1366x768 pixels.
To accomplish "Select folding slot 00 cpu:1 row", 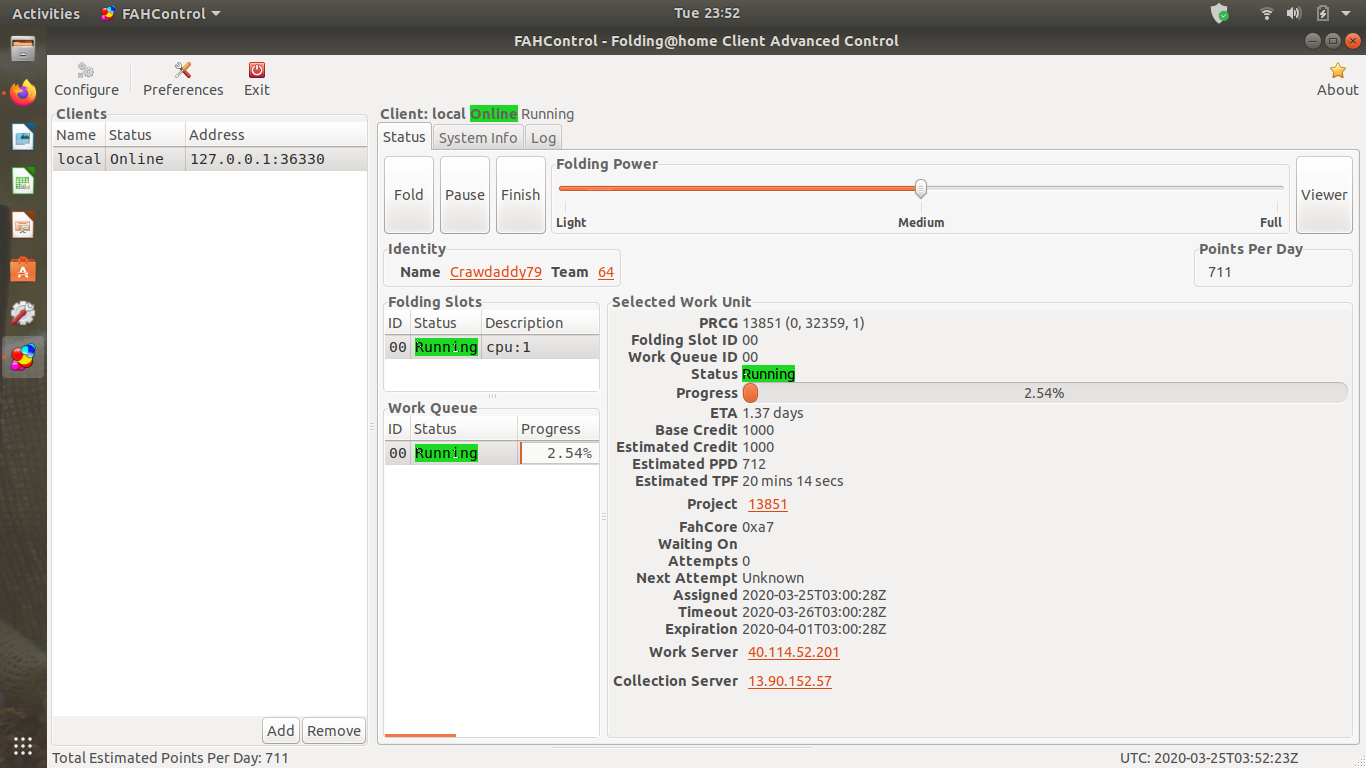I will (492, 347).
